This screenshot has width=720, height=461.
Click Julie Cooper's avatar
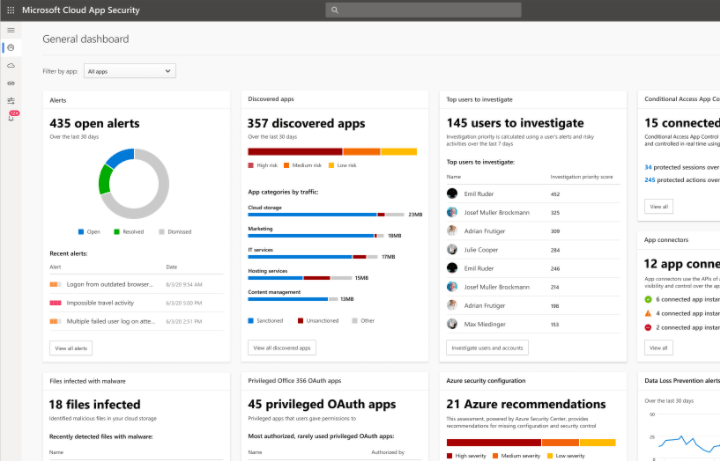[452, 249]
